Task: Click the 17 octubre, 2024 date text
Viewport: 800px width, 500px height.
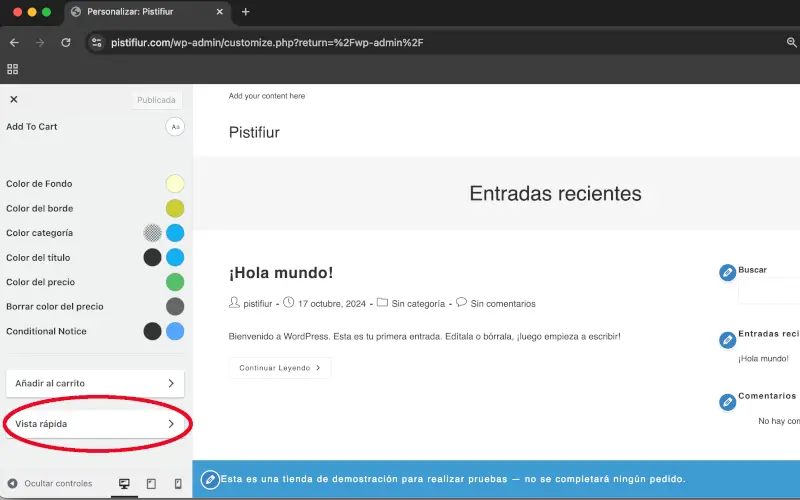Action: click(x=332, y=304)
